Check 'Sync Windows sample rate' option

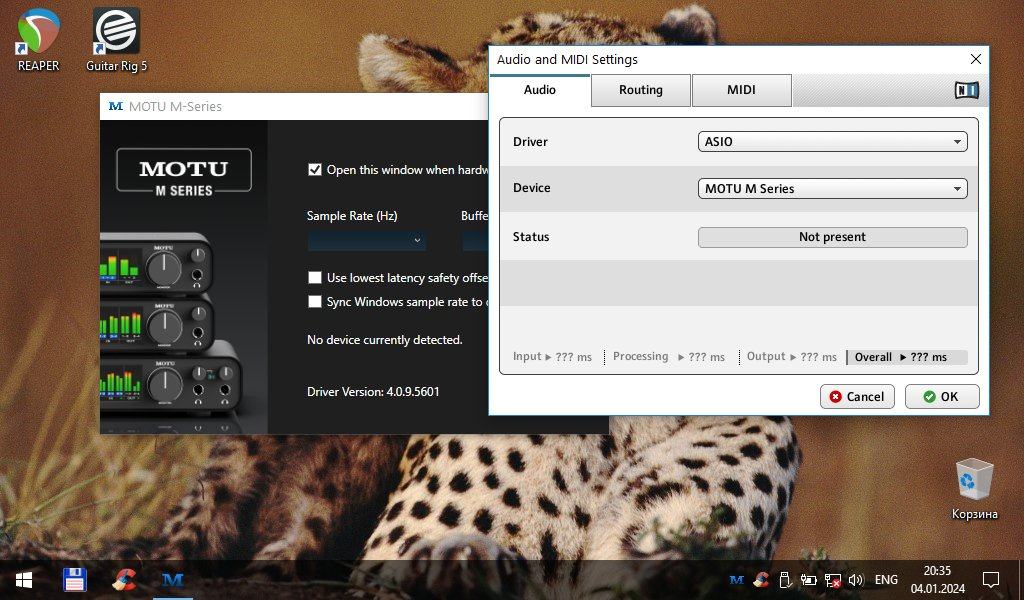point(315,301)
